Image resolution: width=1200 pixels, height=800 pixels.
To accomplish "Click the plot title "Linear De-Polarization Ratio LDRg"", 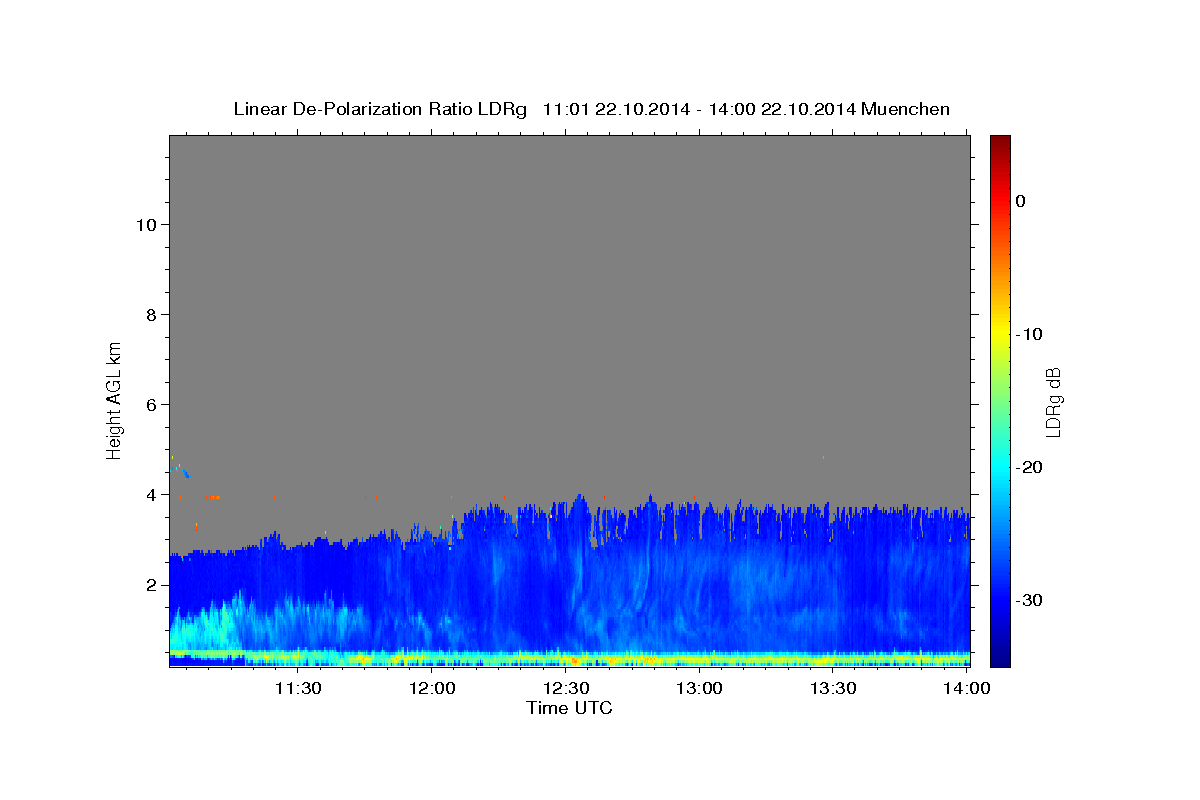I will click(x=380, y=109).
